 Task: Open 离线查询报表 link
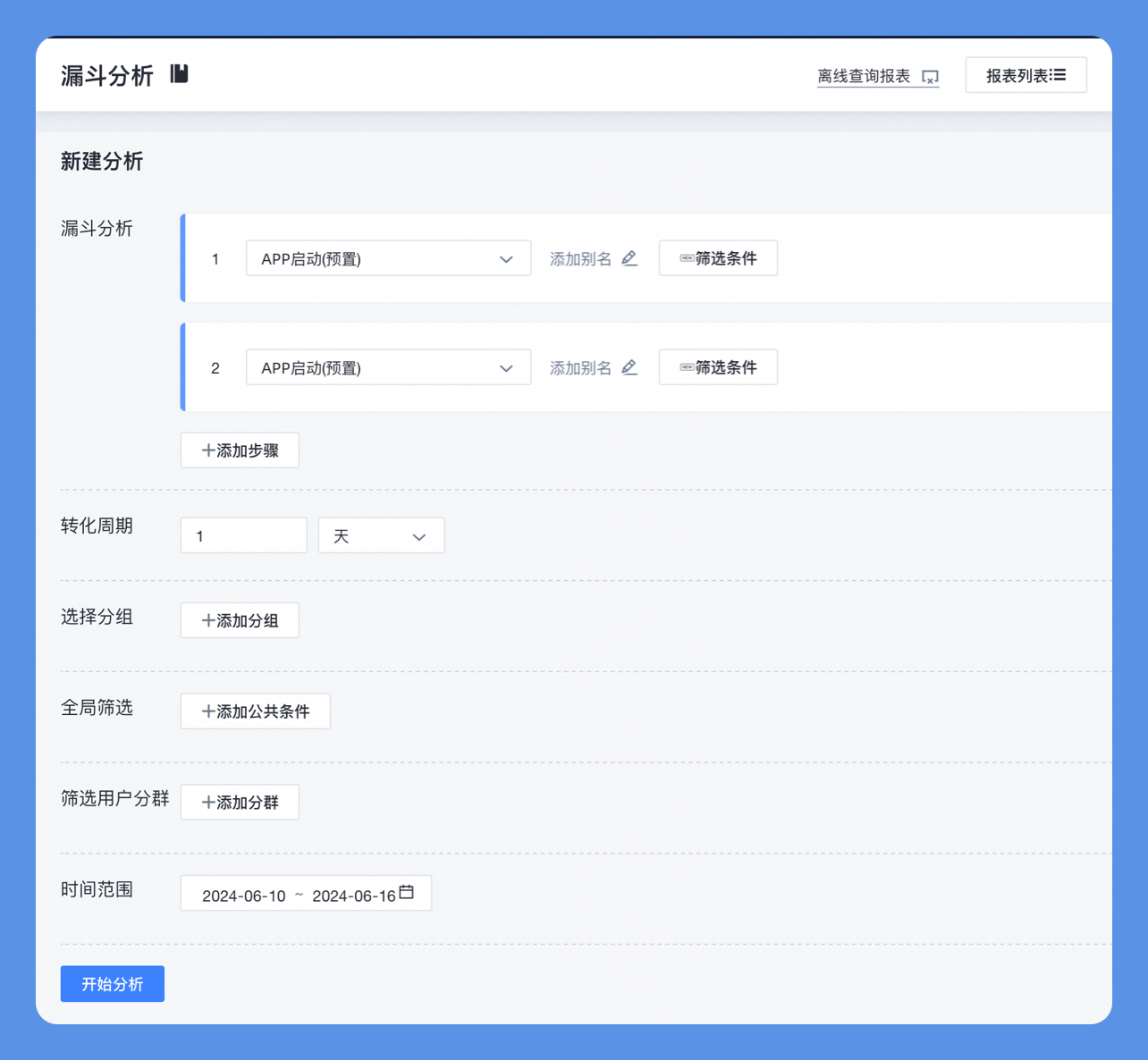(877, 76)
